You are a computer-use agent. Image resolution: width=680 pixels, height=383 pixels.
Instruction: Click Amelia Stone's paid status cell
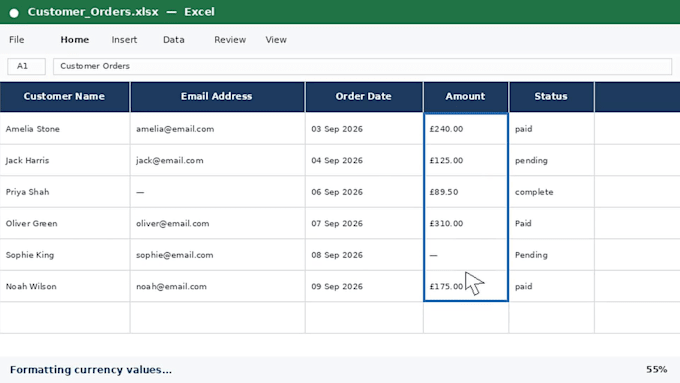(x=551, y=129)
